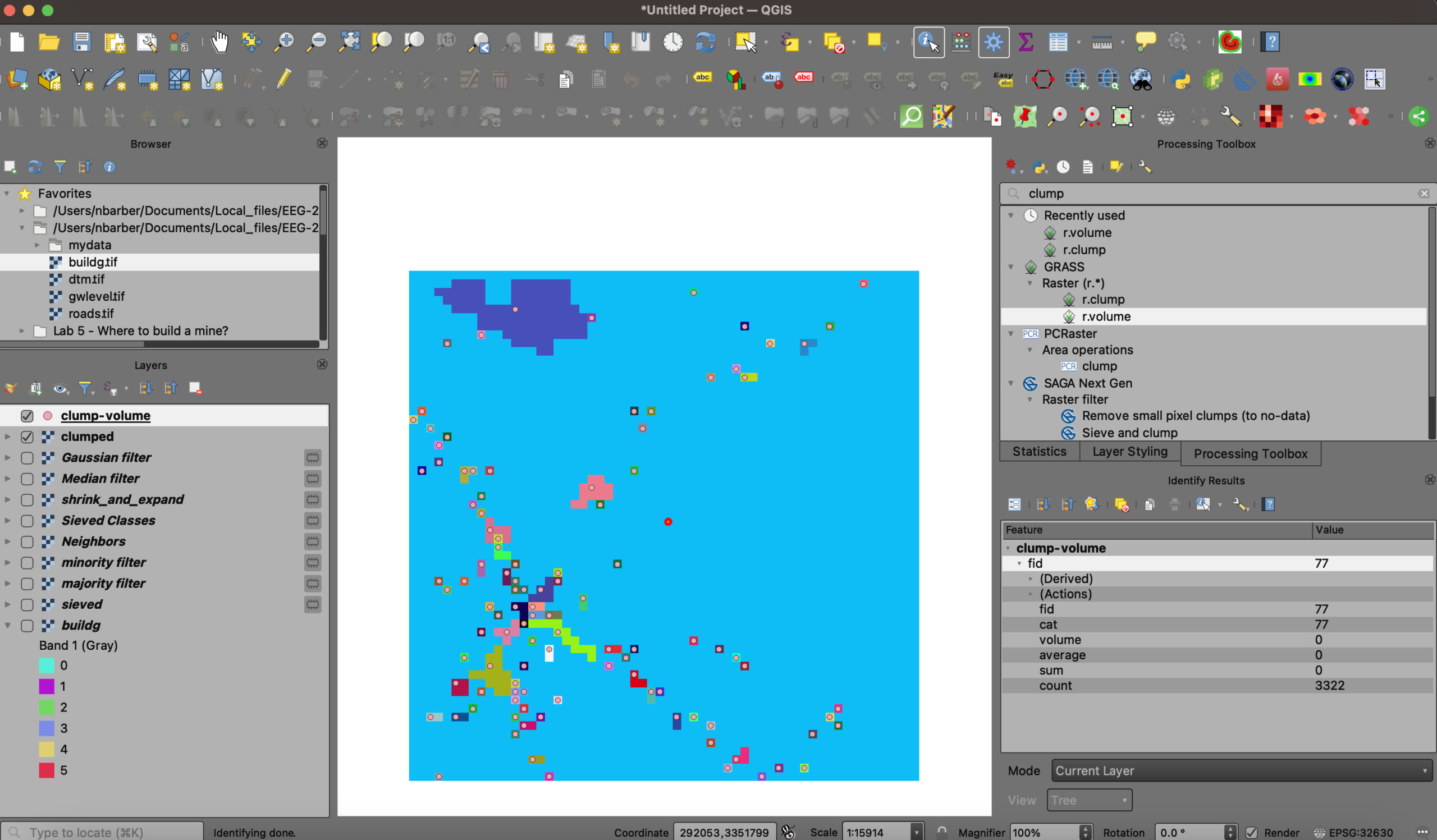Viewport: 1437px width, 840px height.
Task: Select r.clump under Recently used
Action: pos(1083,250)
